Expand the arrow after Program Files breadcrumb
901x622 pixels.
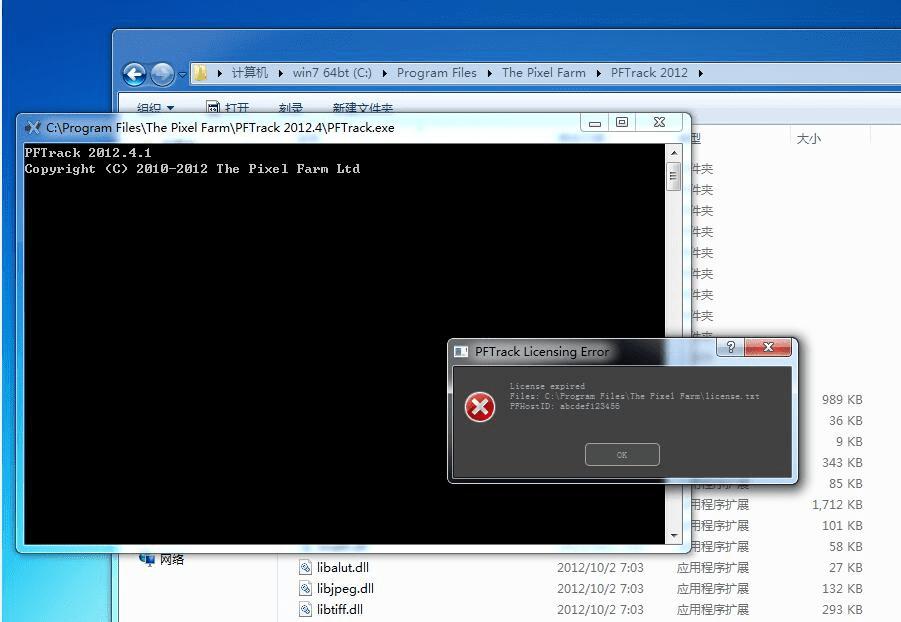(490, 74)
